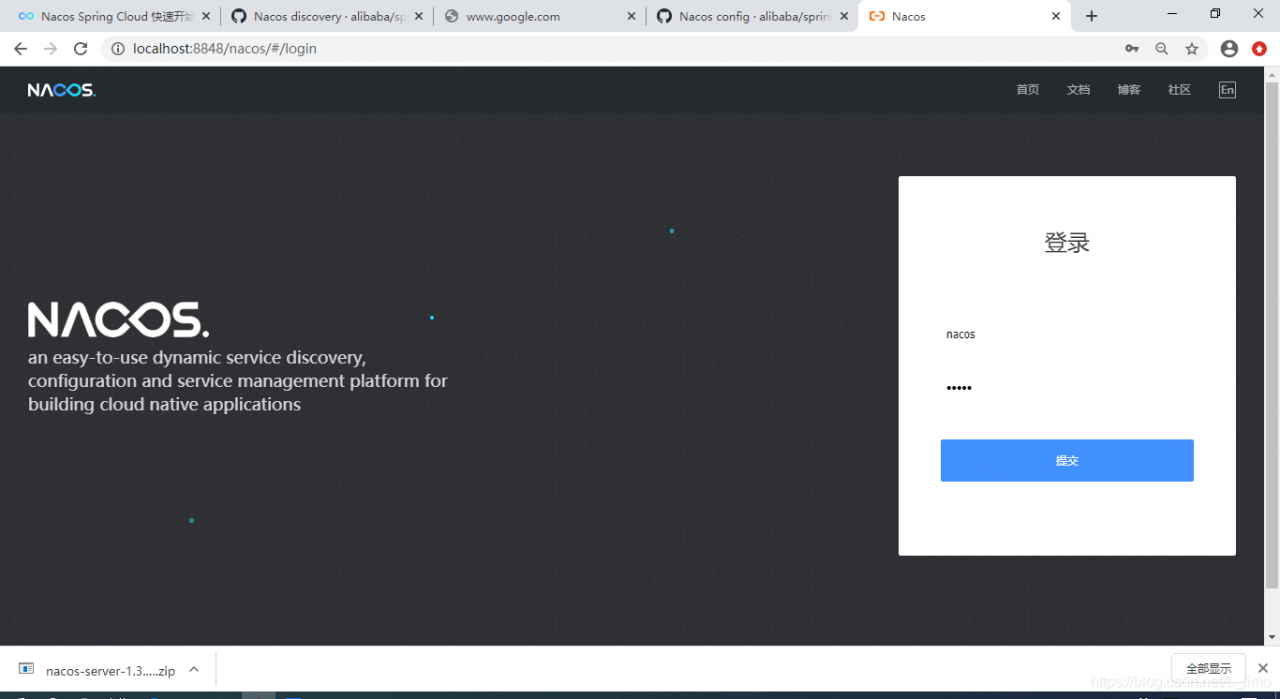Click text 'an easy-to-use dynamic service discovery,'
1280x699 pixels.
197,357
